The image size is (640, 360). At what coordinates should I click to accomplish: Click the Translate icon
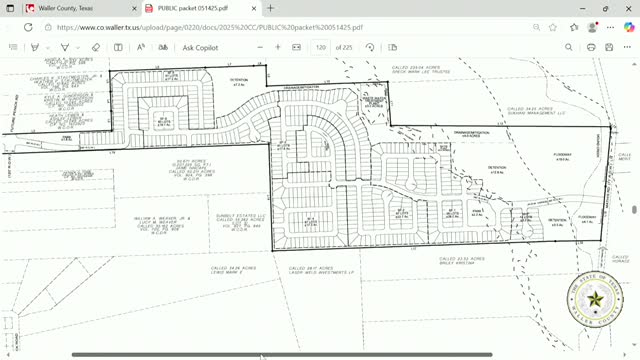[x=163, y=47]
